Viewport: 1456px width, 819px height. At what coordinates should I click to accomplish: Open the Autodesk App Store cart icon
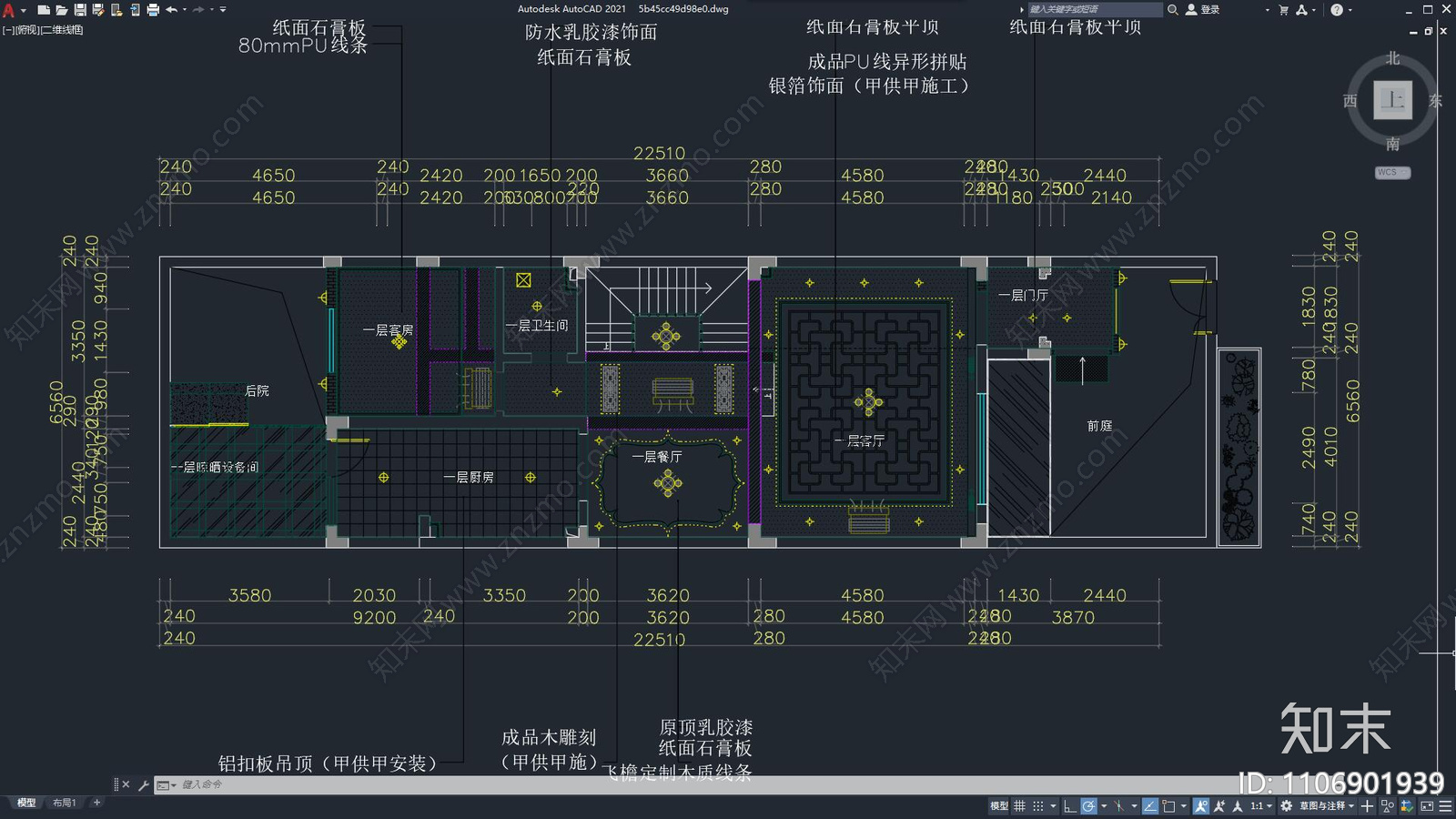click(1284, 9)
